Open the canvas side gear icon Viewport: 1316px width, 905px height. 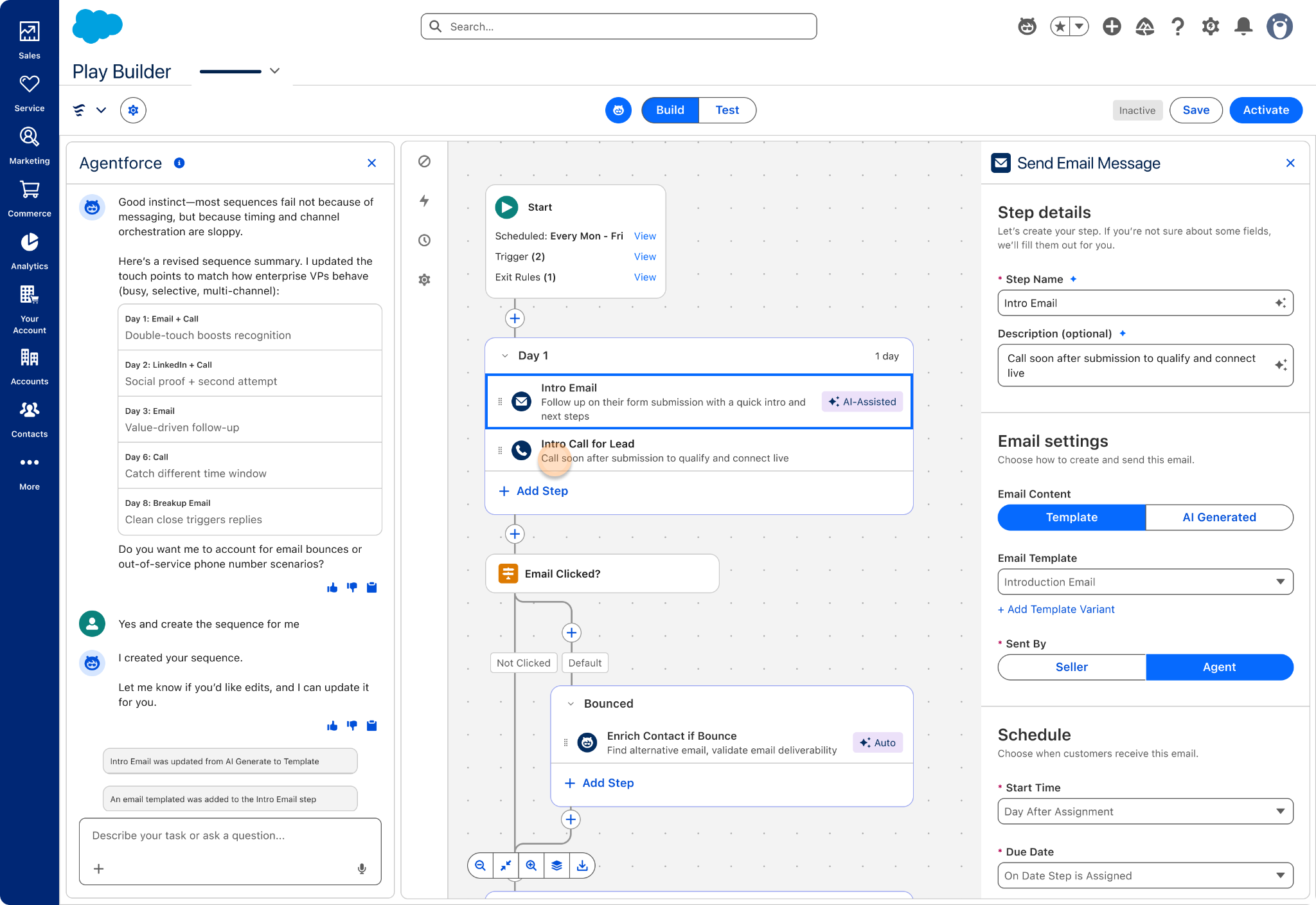tap(424, 280)
